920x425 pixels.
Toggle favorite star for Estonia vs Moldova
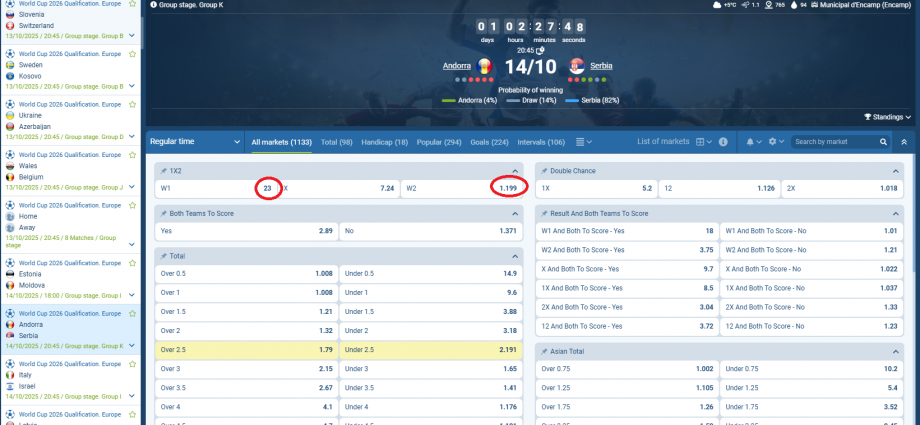pyautogui.click(x=133, y=259)
